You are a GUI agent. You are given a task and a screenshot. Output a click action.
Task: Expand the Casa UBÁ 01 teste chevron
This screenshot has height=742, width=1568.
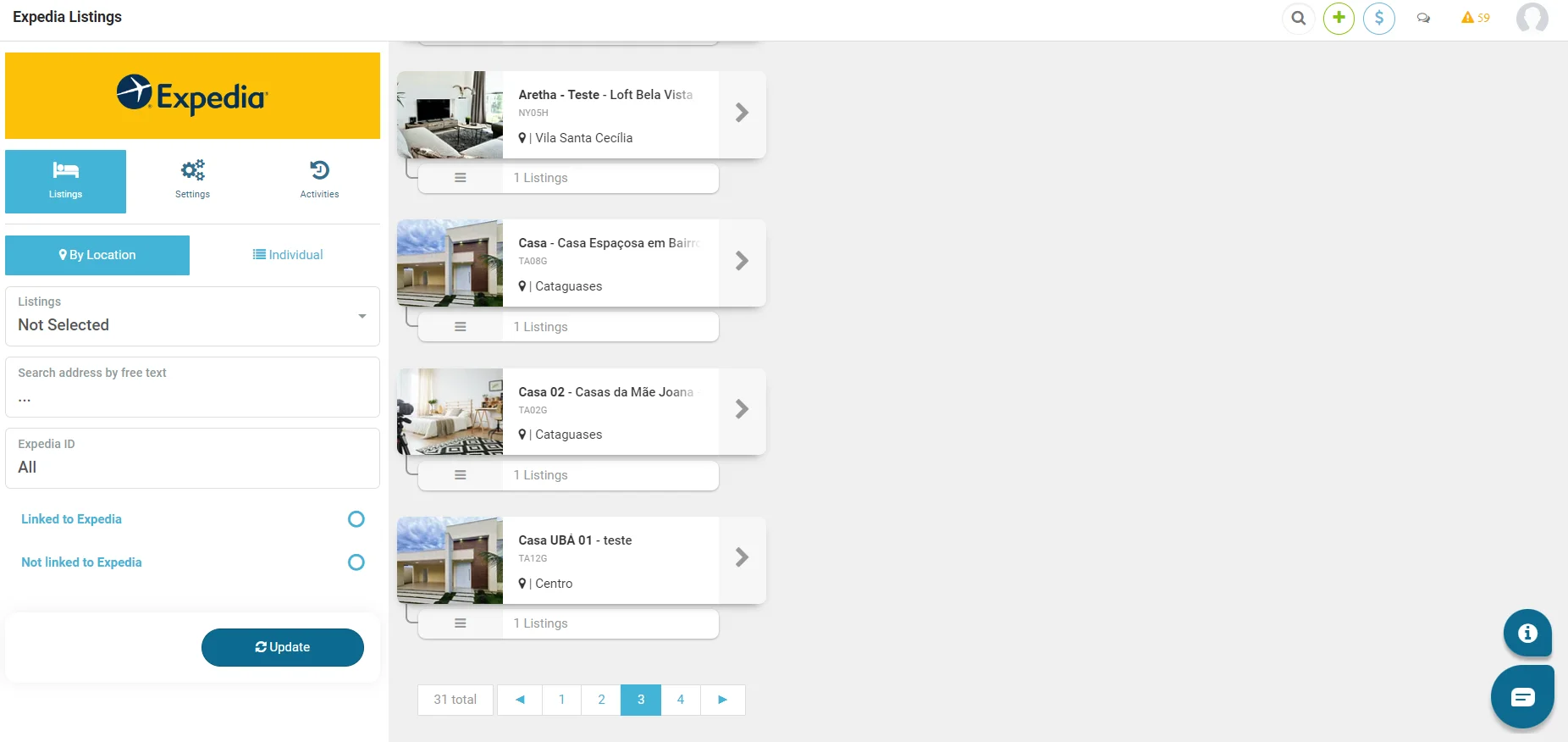click(742, 557)
